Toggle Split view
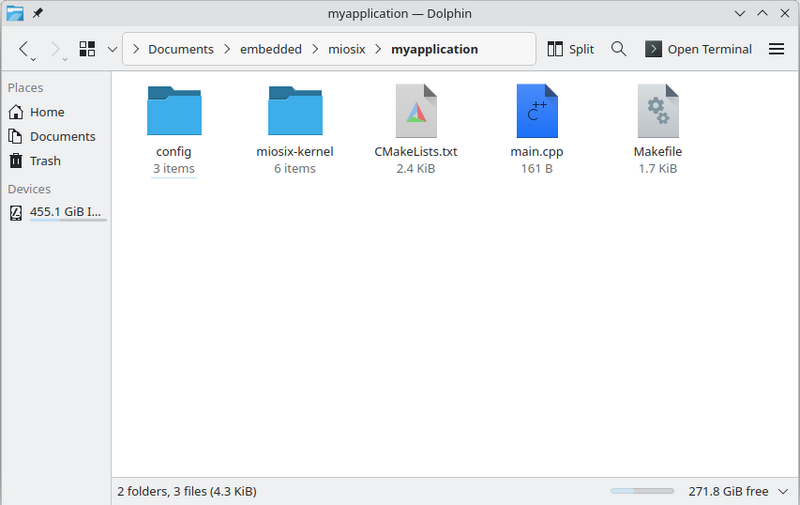This screenshot has height=505, width=800. click(x=571, y=49)
